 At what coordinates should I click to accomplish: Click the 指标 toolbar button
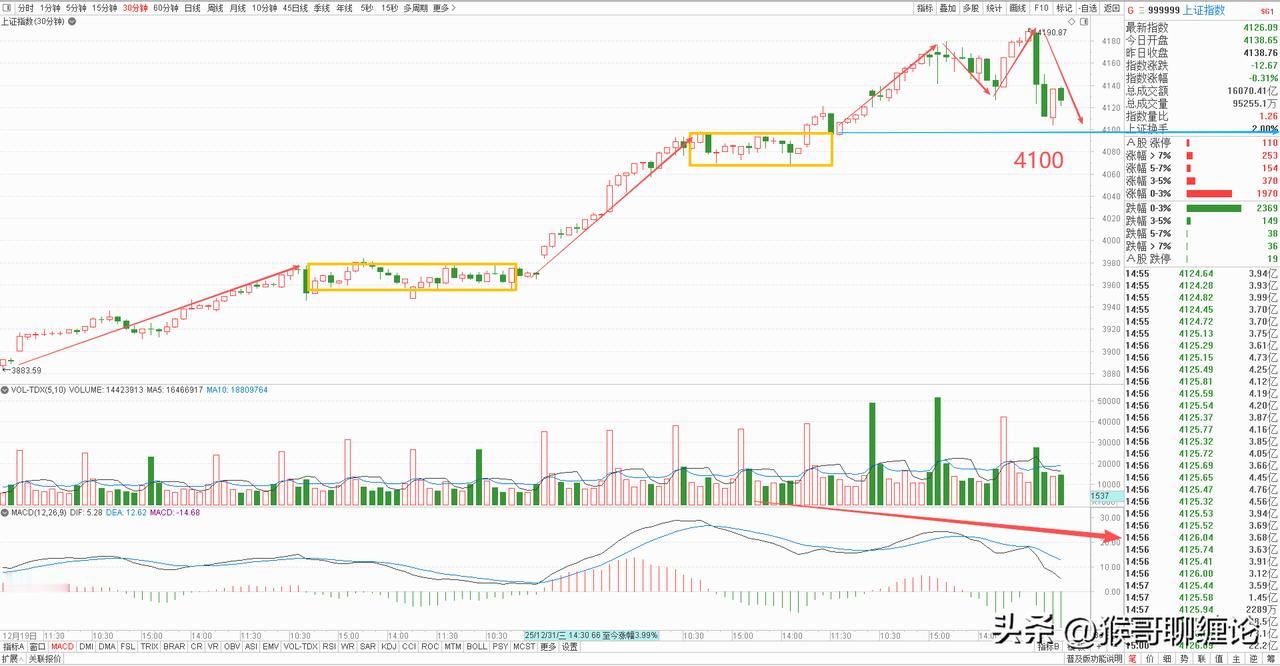(x=925, y=7)
